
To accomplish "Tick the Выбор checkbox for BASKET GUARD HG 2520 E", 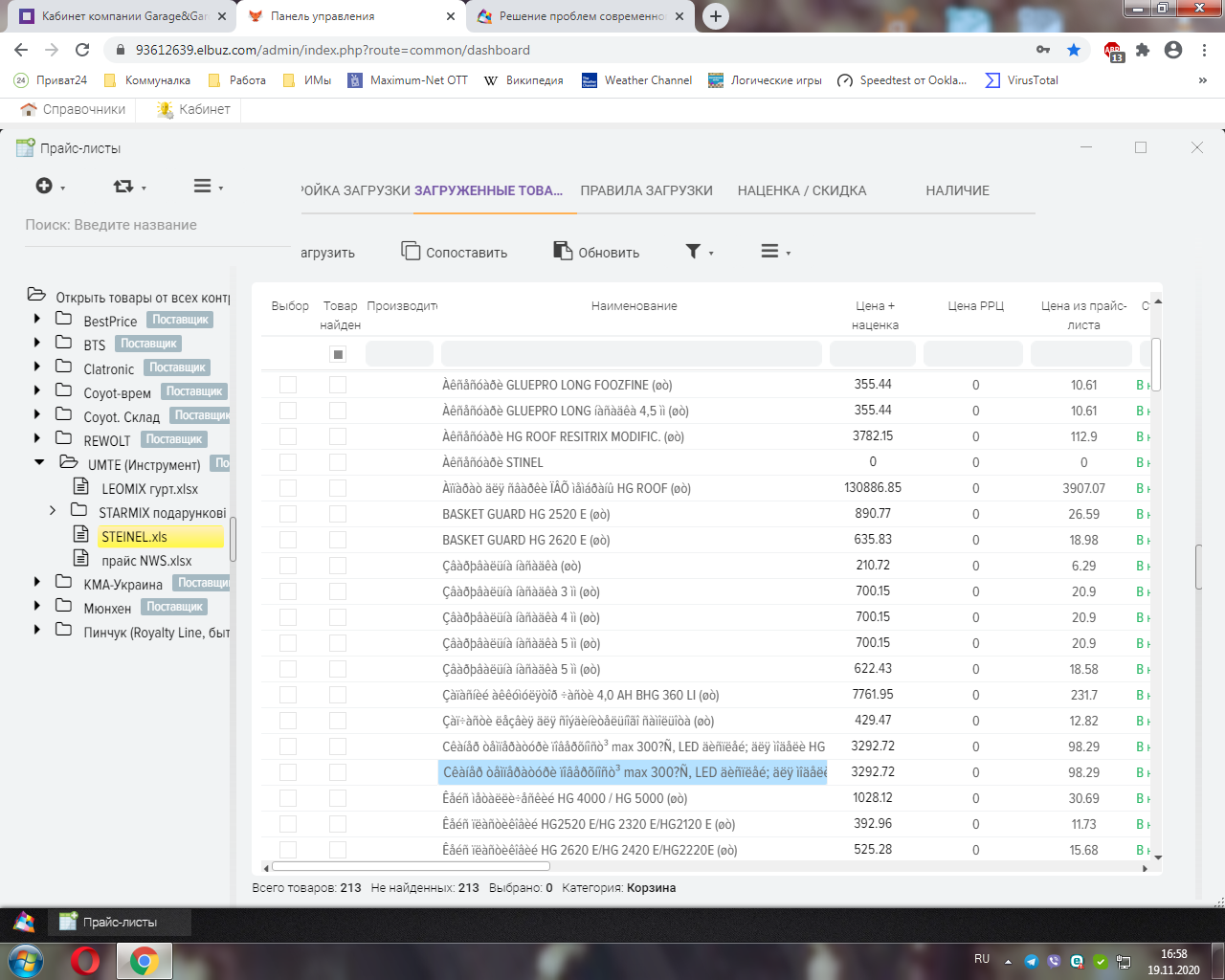I will pyautogui.click(x=288, y=514).
